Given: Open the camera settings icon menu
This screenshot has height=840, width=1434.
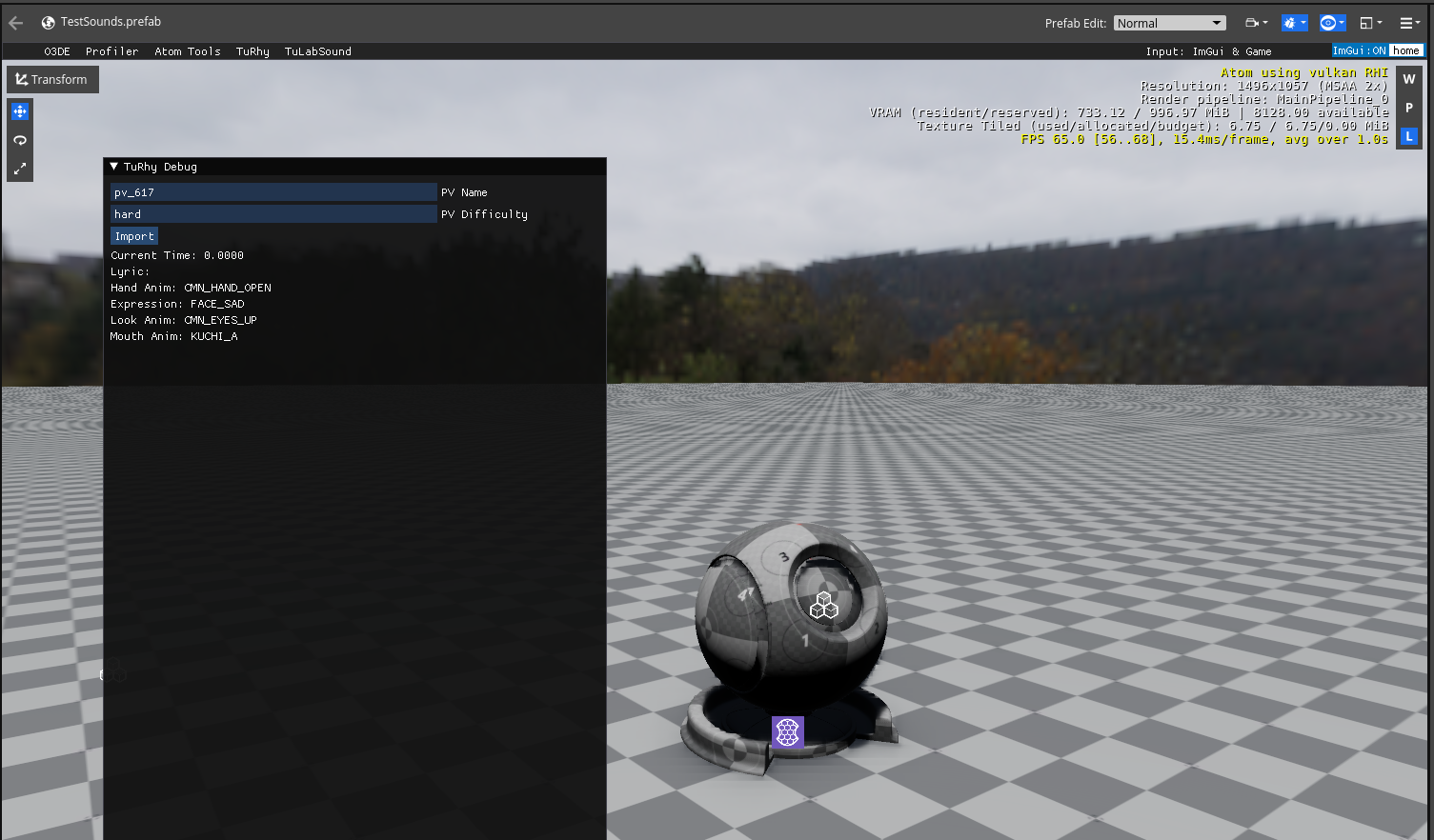Looking at the screenshot, I should click(1256, 23).
